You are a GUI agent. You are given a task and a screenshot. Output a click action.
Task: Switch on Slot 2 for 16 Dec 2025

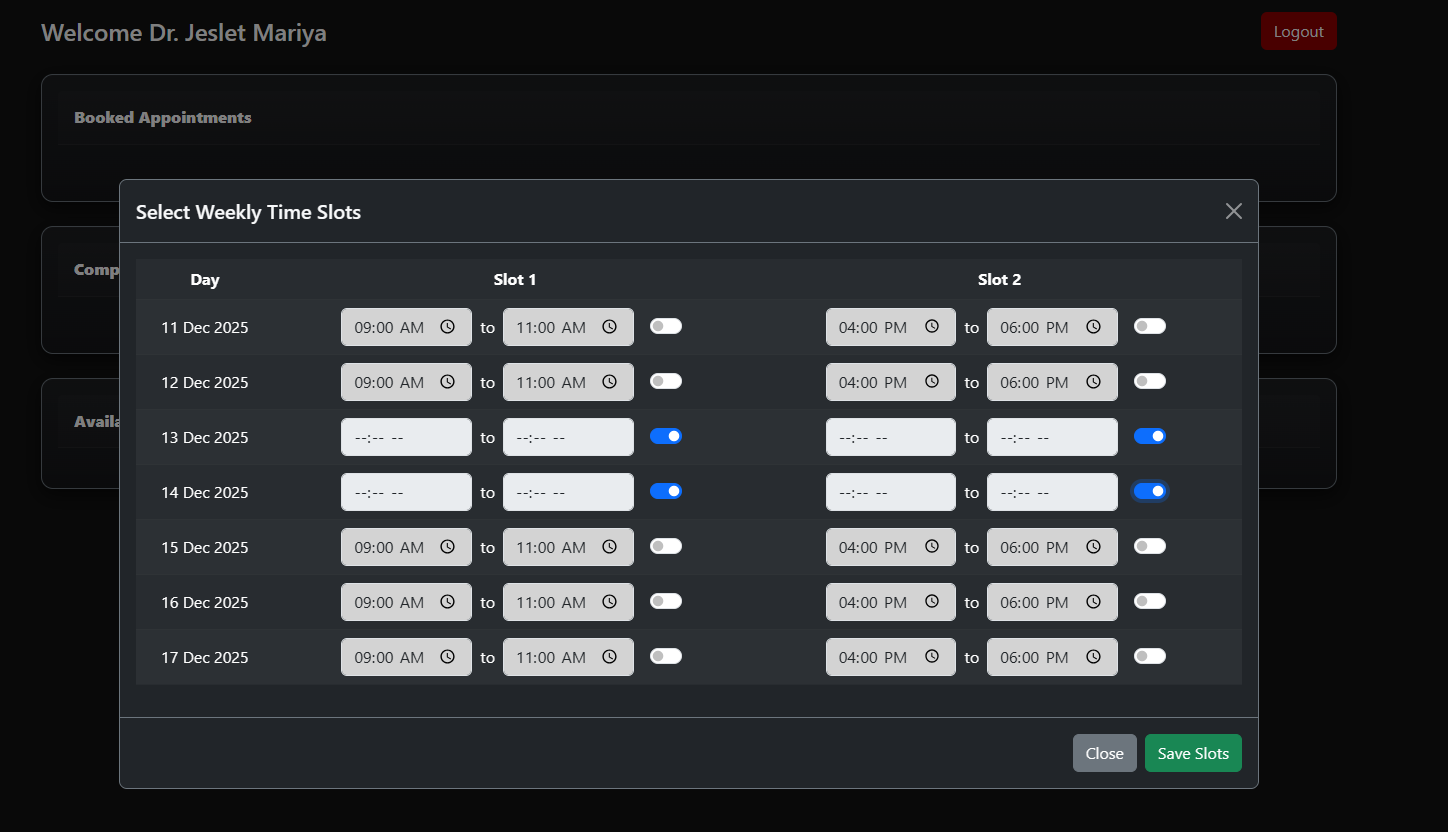click(x=1150, y=601)
